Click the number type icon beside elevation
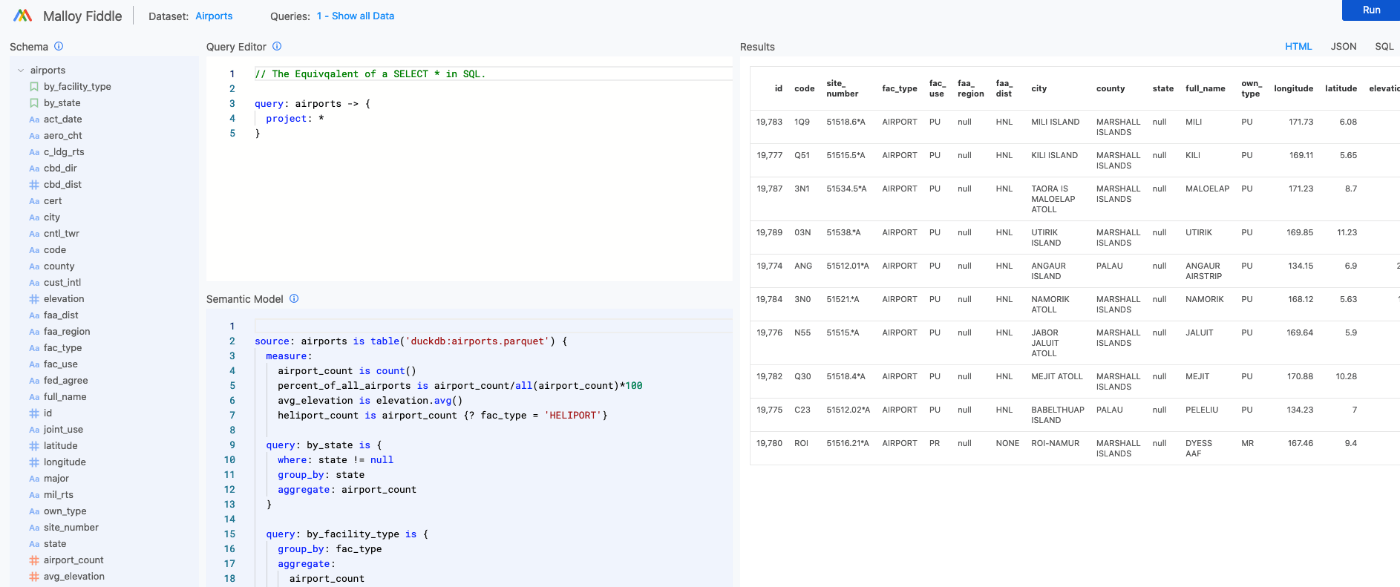The width and height of the screenshot is (1400, 587). click(x=34, y=299)
